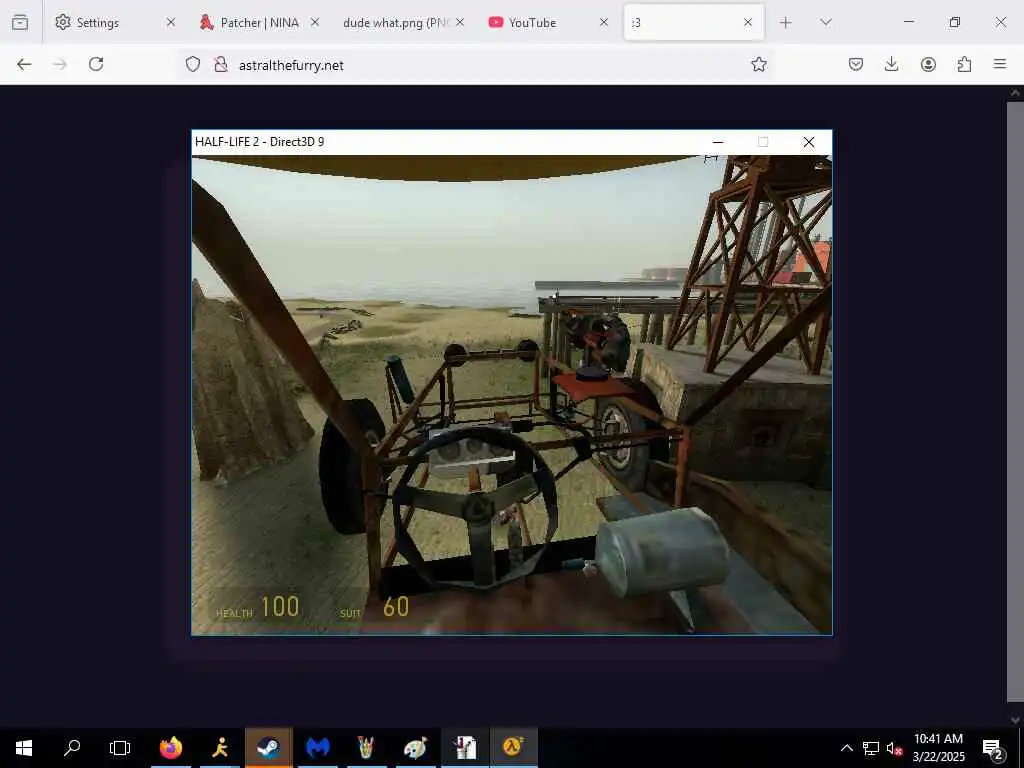This screenshot has height=768, width=1024.
Task: Open the Firefox application menu
Action: [x=1000, y=64]
